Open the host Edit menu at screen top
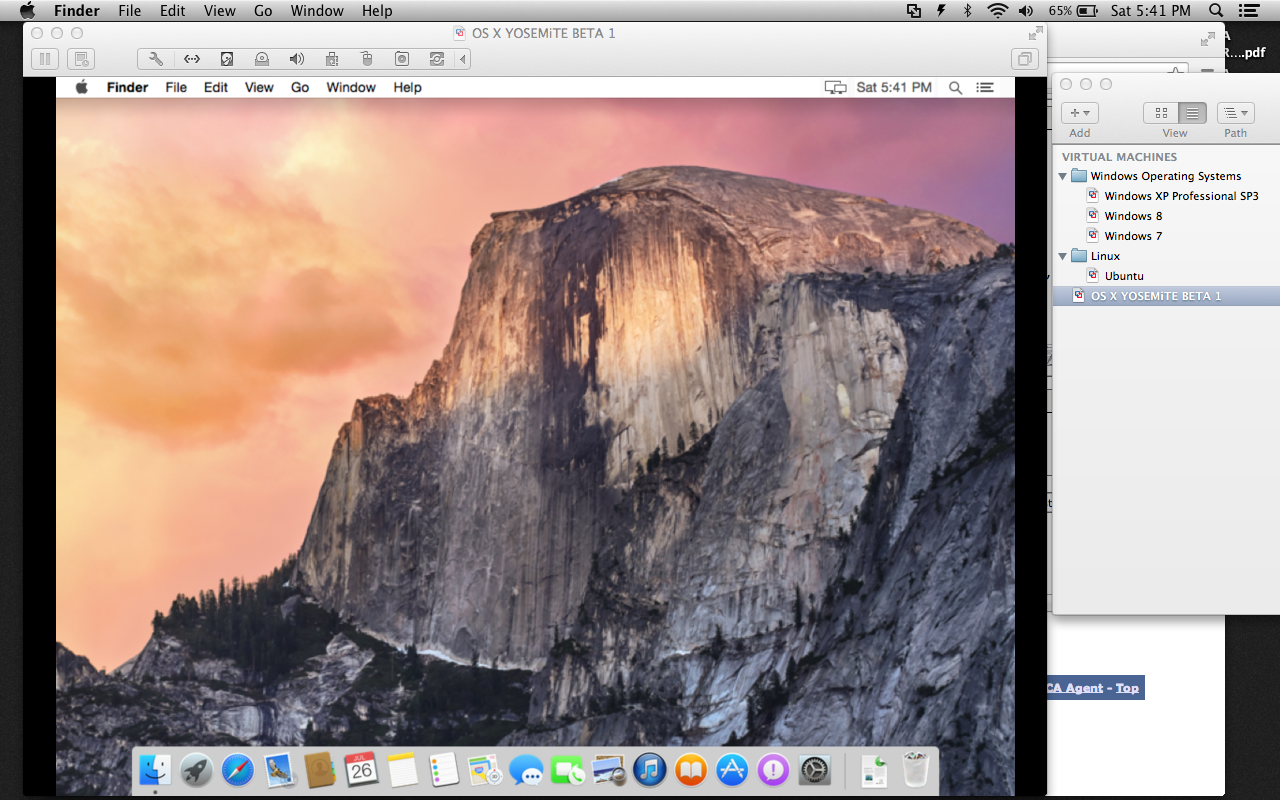Image resolution: width=1280 pixels, height=800 pixels. 172,11
